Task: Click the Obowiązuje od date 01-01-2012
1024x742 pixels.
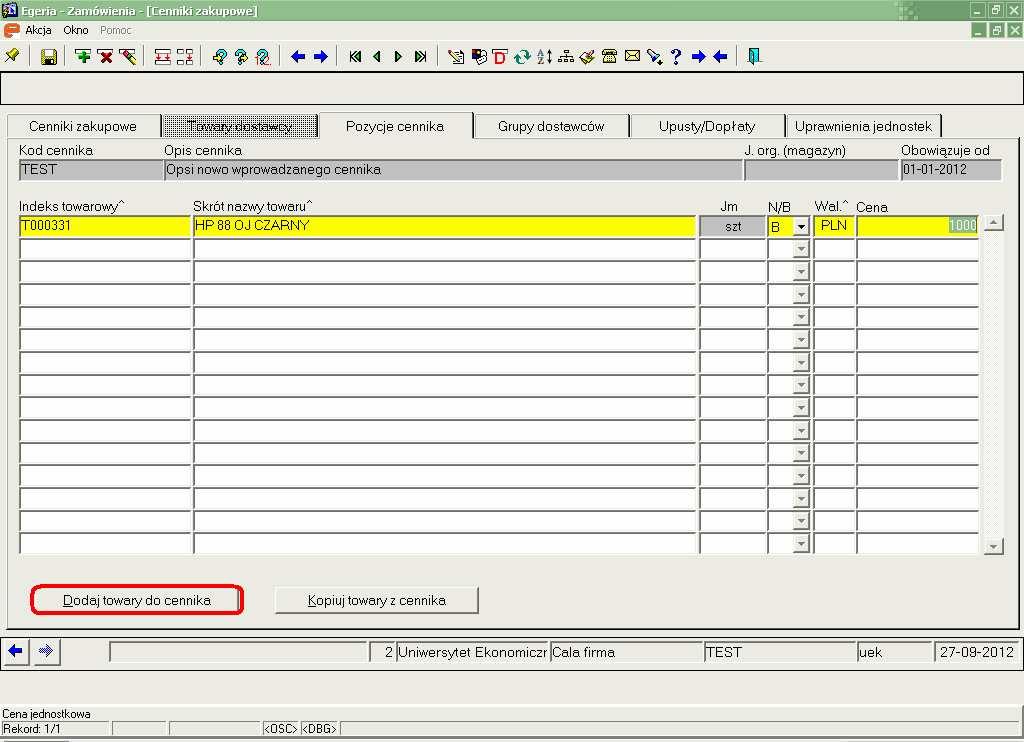Action: pyautogui.click(x=951, y=170)
